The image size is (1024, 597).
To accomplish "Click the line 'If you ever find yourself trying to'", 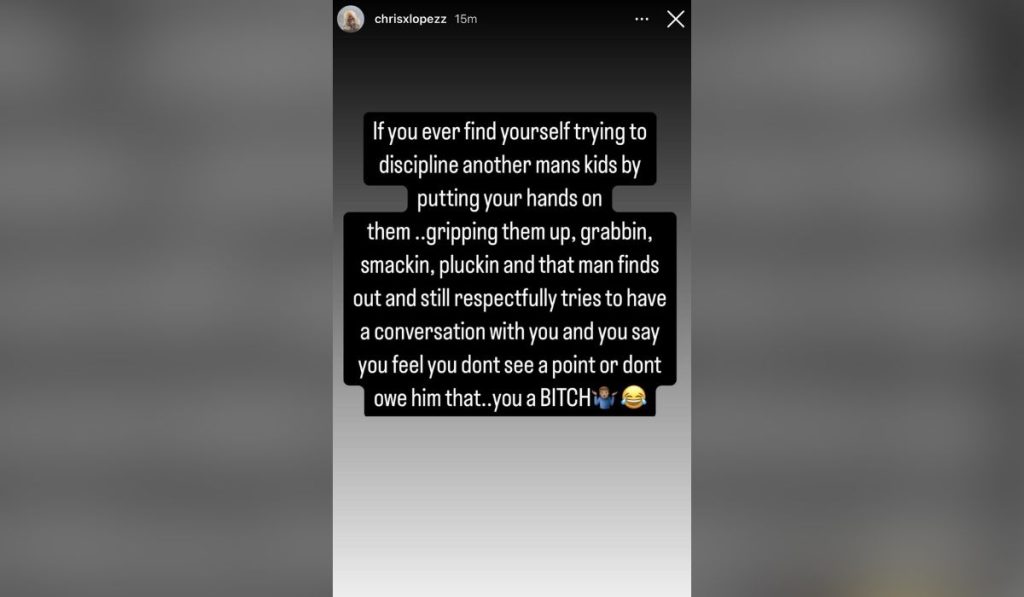I will (509, 132).
